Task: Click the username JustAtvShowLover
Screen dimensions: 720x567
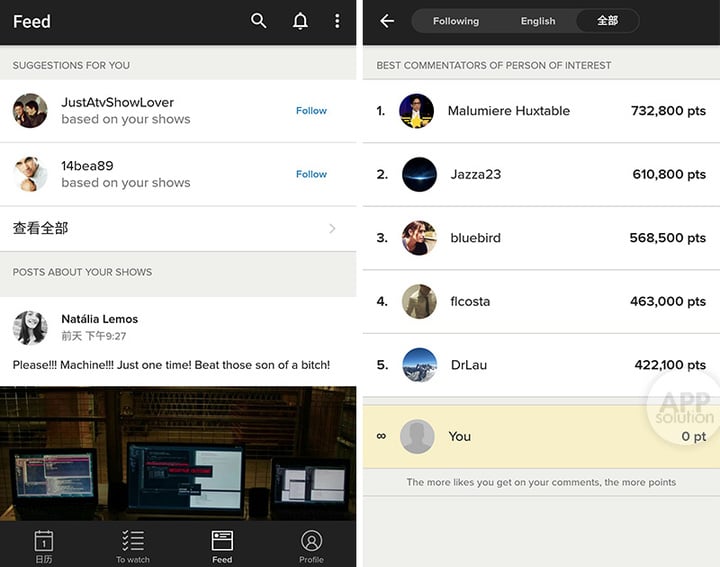Action: (118, 102)
